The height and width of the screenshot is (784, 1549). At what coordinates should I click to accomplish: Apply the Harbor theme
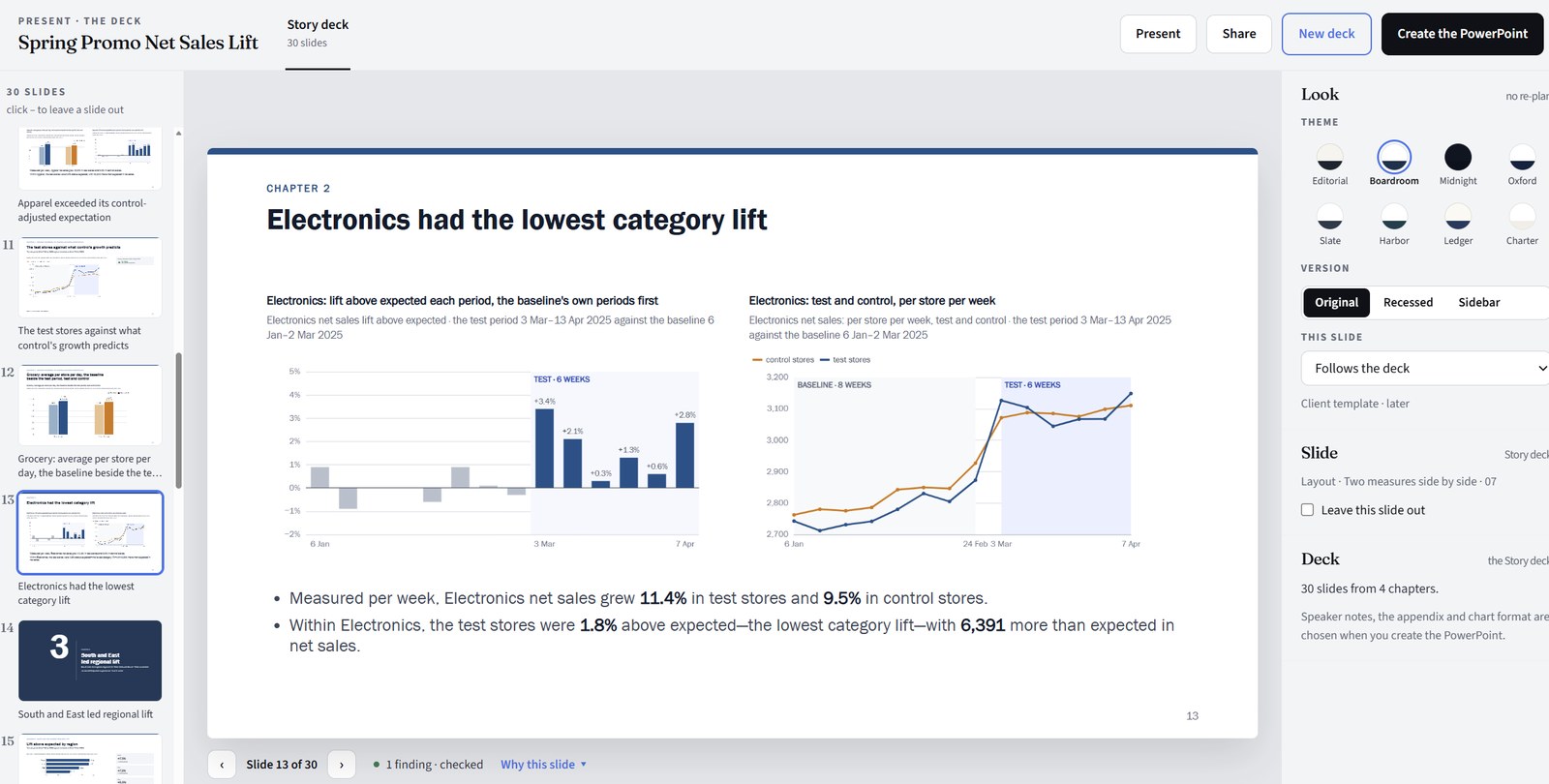1394,217
